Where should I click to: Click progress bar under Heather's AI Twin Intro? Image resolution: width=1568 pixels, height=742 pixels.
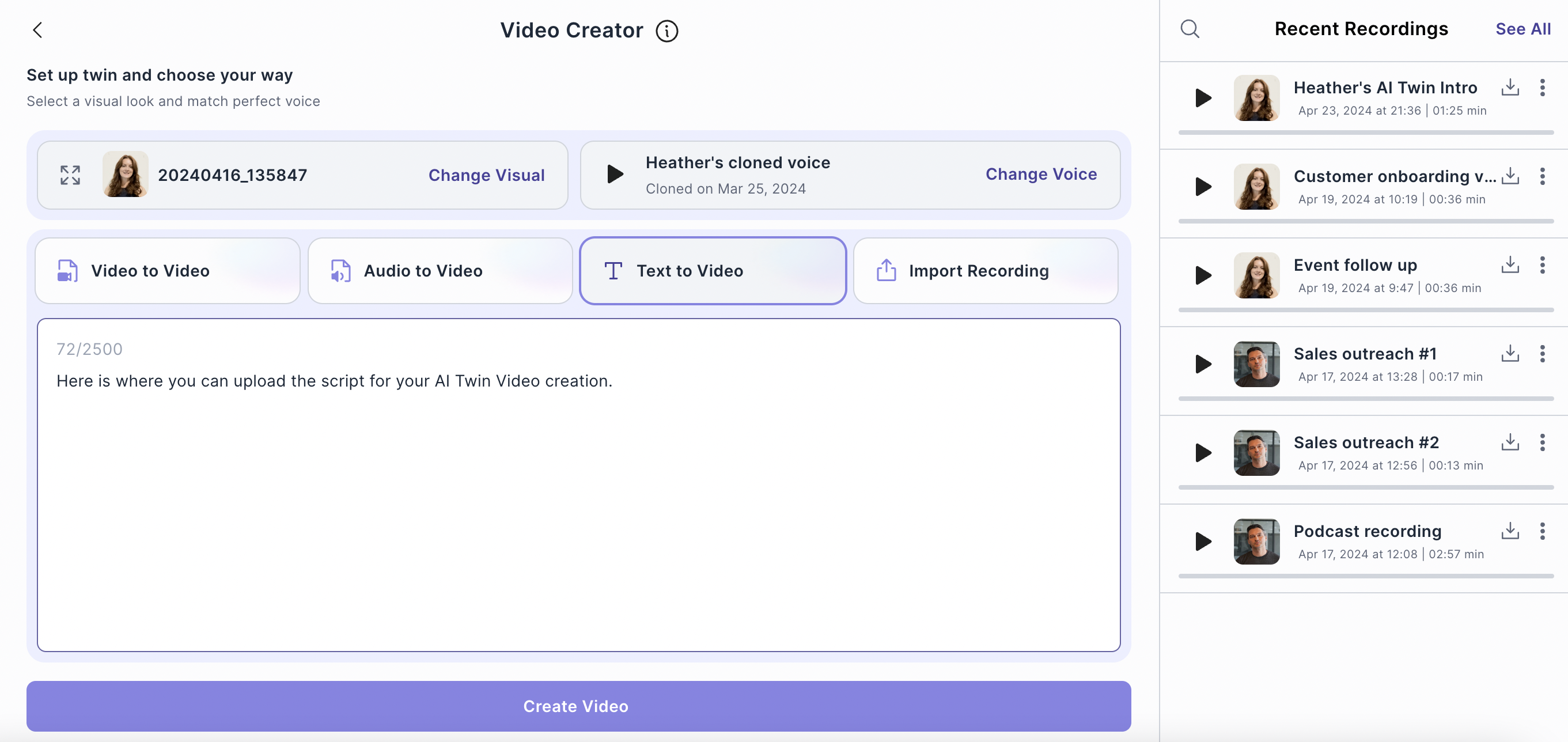(1365, 132)
